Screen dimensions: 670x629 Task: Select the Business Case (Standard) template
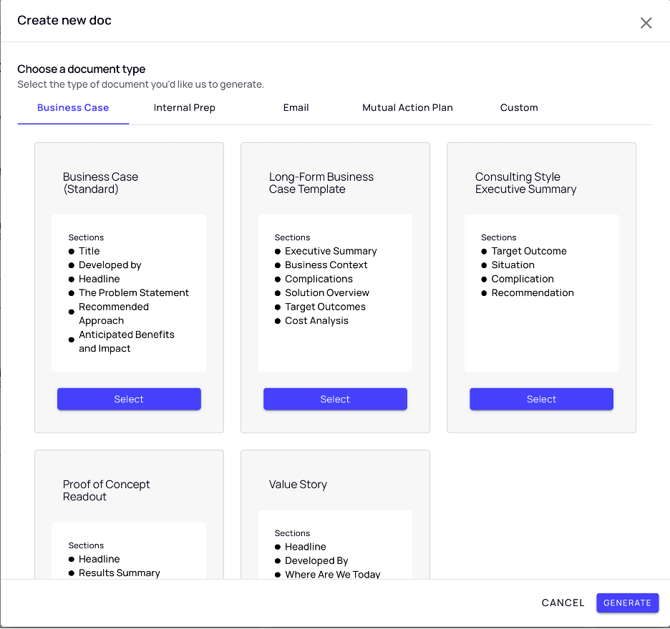pyautogui.click(x=129, y=399)
